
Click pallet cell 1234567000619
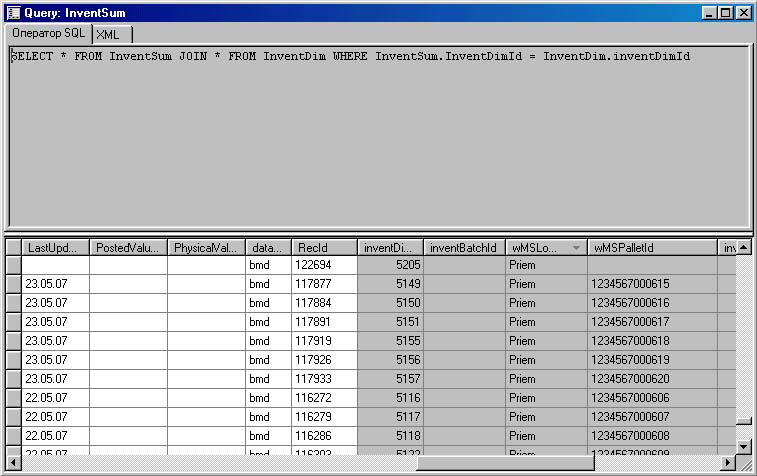(x=652, y=360)
